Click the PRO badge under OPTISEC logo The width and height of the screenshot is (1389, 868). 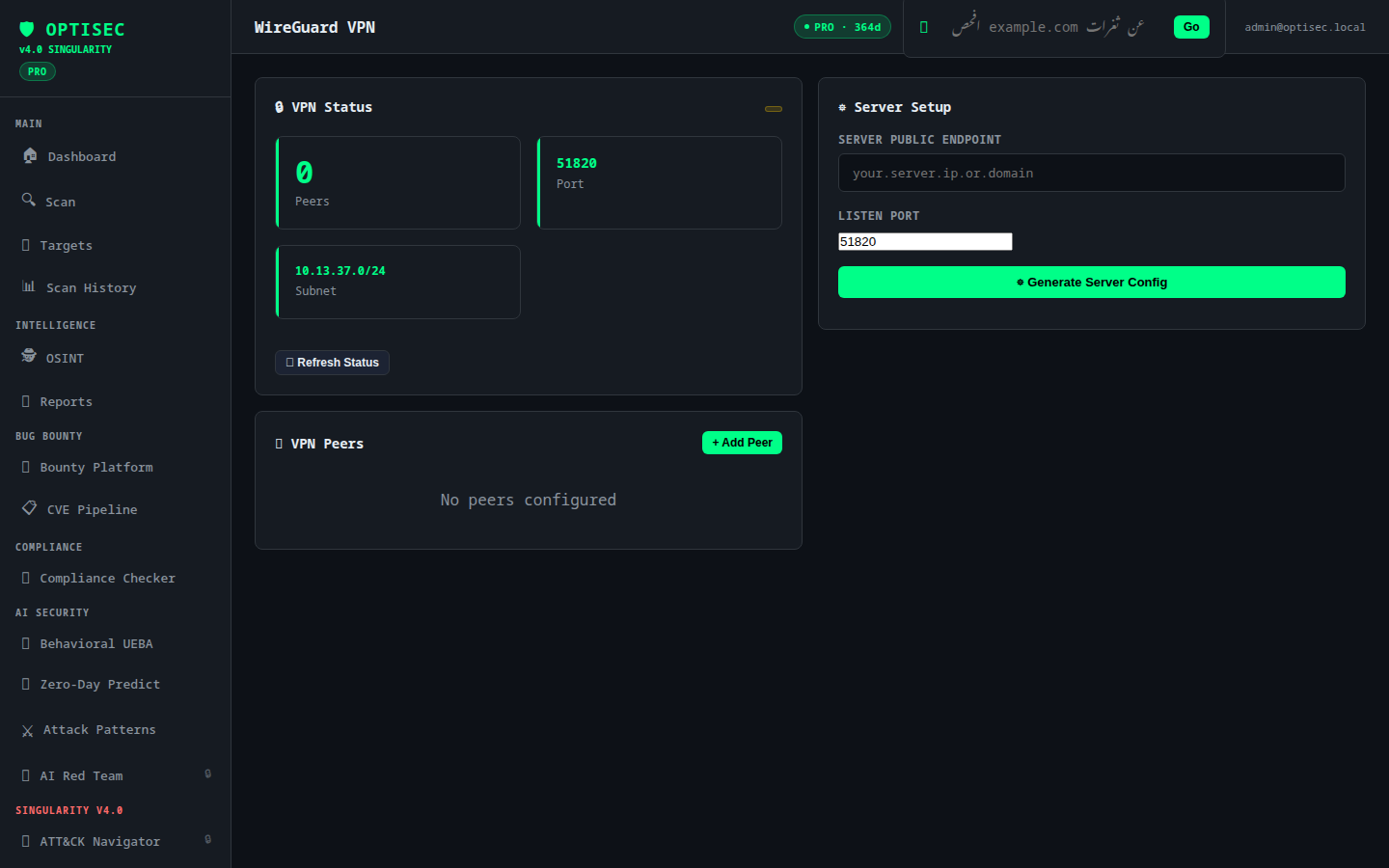pyautogui.click(x=38, y=71)
